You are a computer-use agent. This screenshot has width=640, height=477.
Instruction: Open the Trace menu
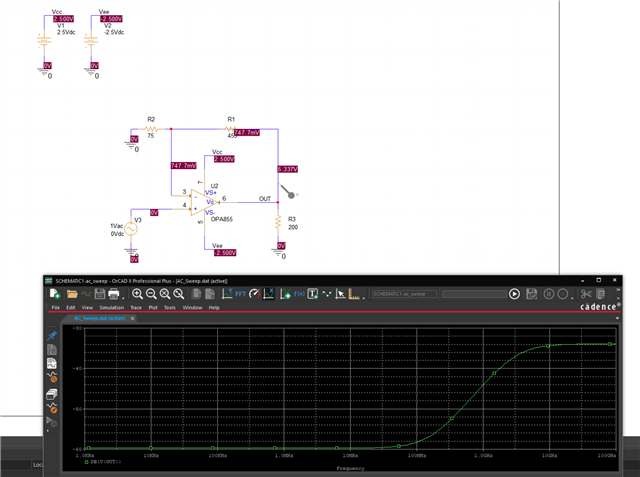136,307
